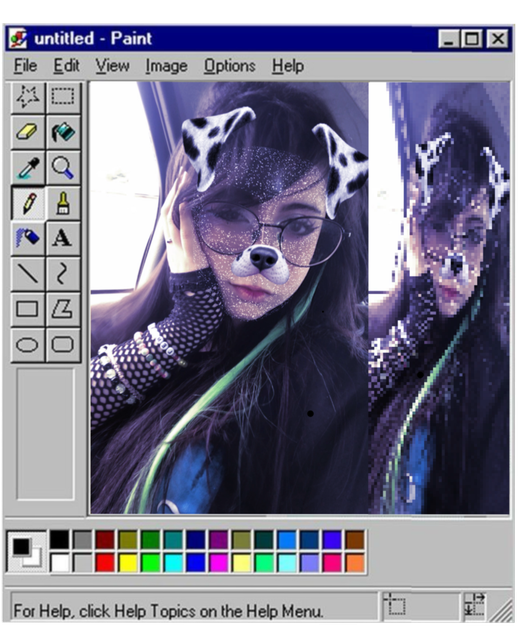518x640 pixels.
Task: Pick the white color swatch
Action: point(60,562)
